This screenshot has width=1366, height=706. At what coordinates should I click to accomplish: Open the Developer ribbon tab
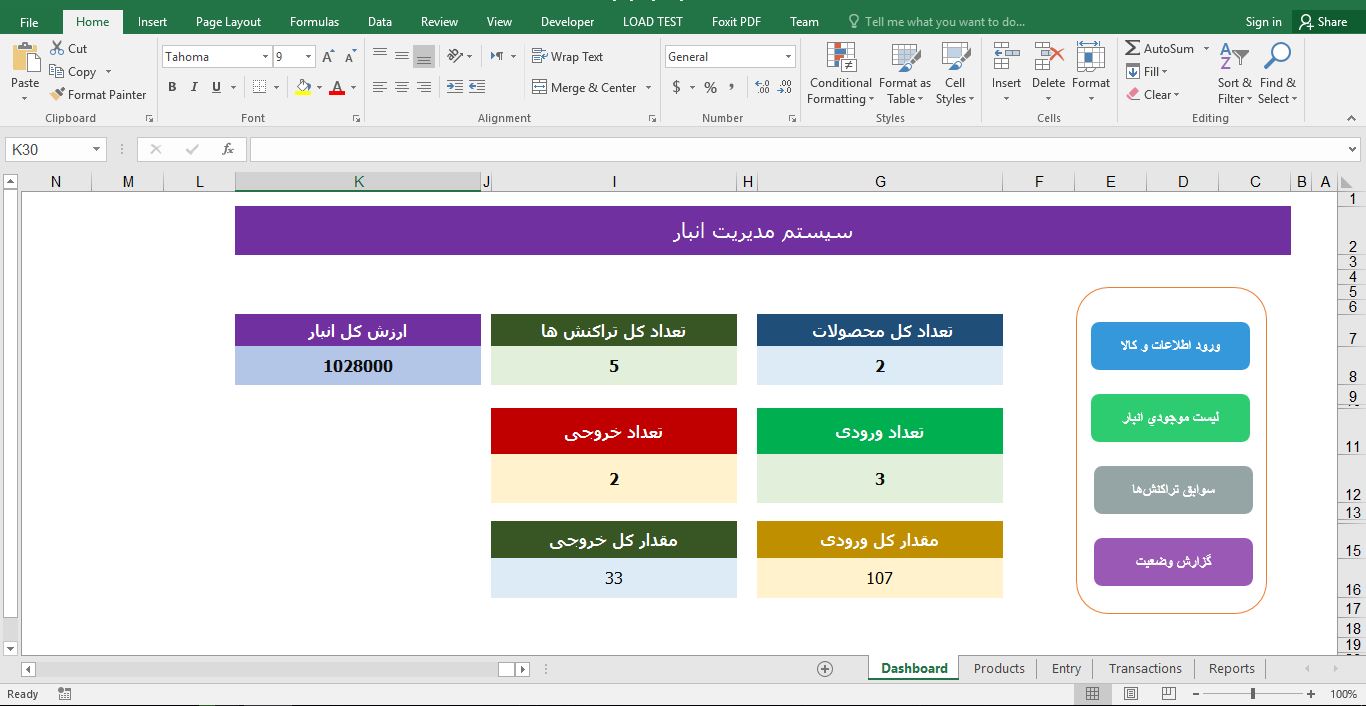pos(567,20)
